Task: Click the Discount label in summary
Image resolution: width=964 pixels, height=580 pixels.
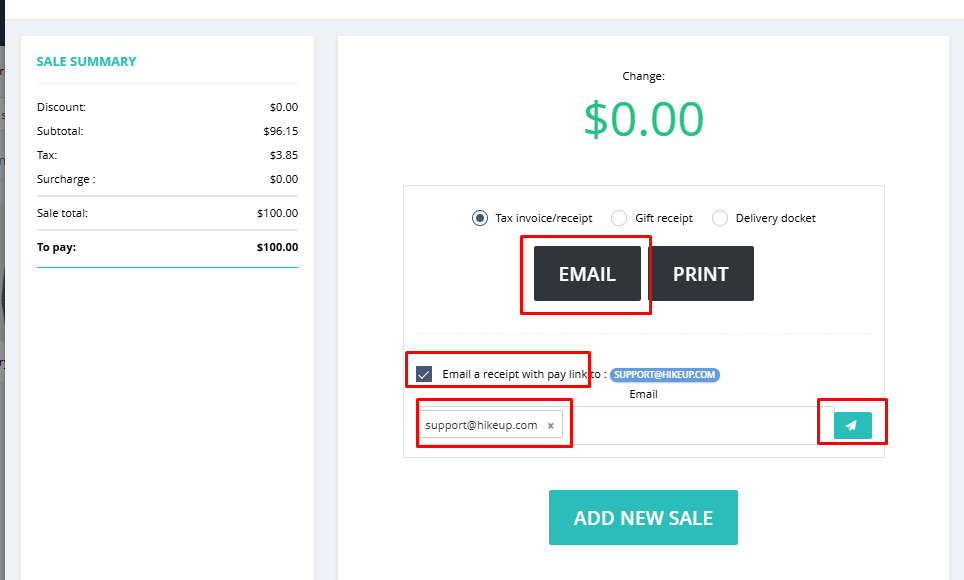Action: click(61, 107)
